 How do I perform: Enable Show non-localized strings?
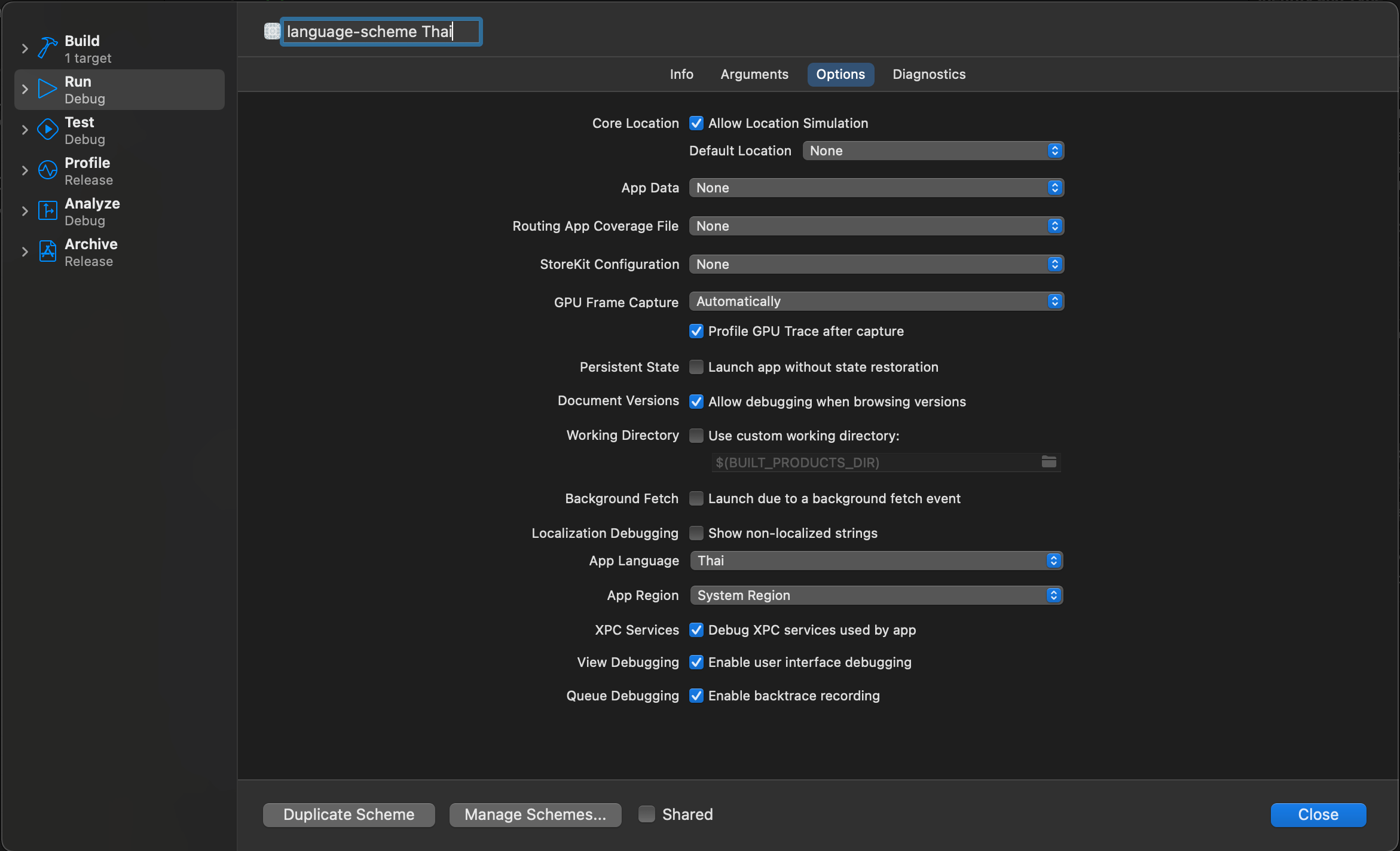coord(696,532)
